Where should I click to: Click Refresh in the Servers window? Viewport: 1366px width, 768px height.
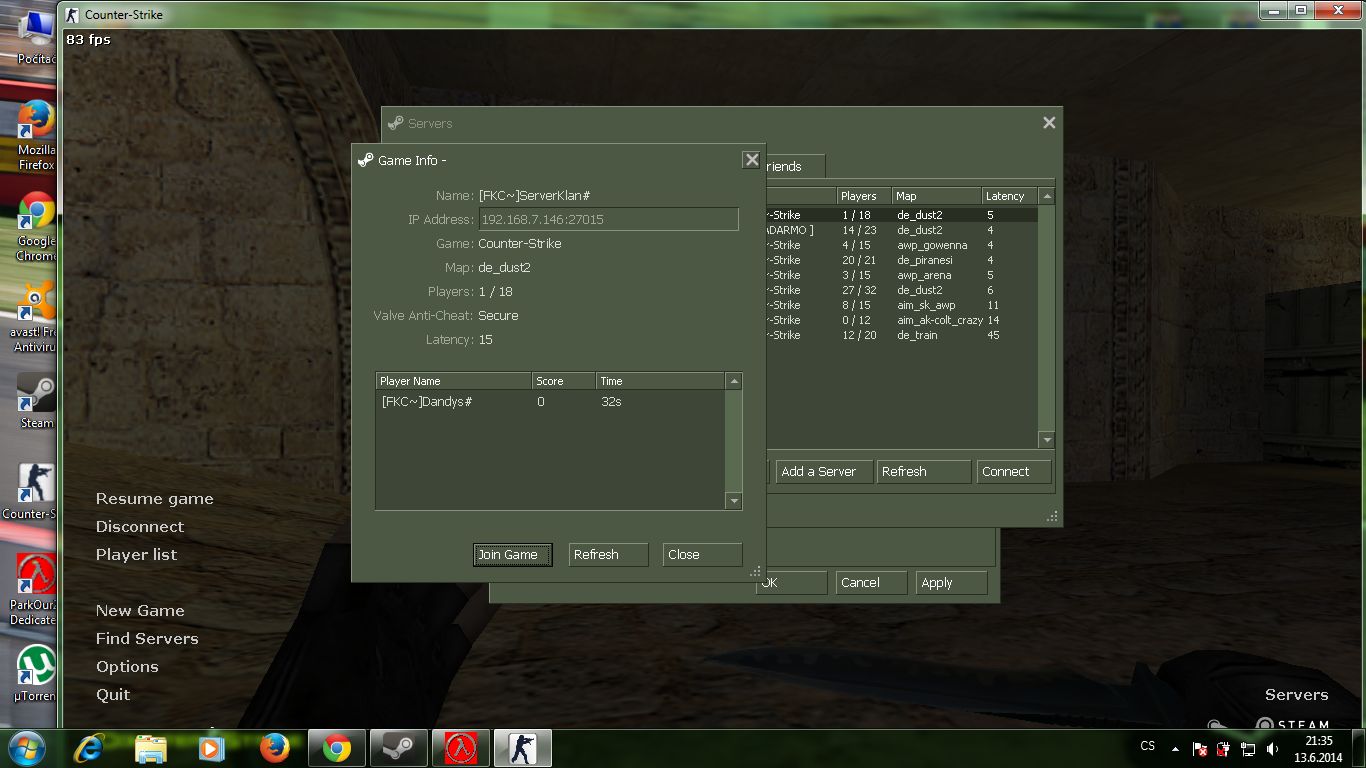coord(924,471)
